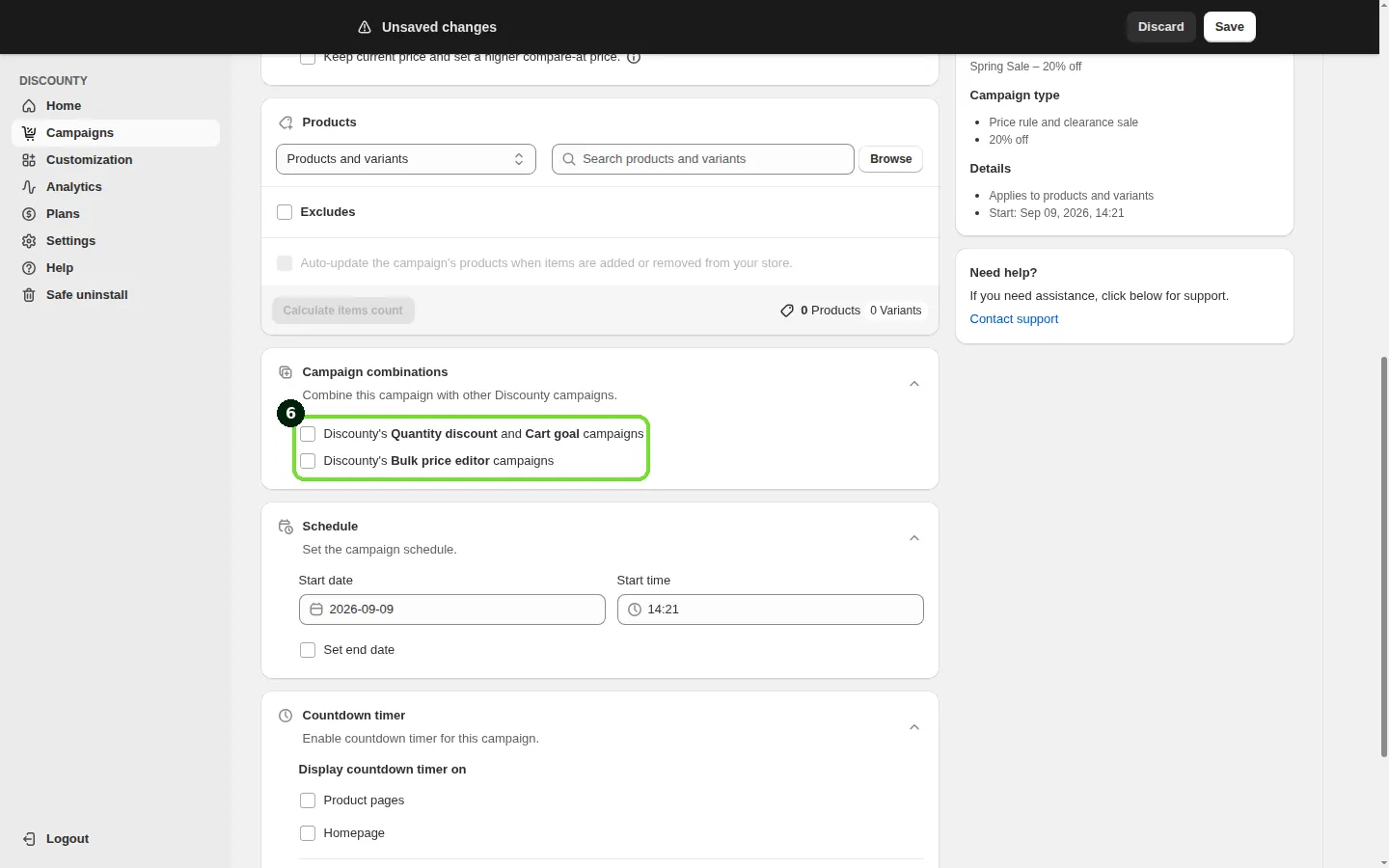Click the clock icon in Start time field

pyautogui.click(x=634, y=610)
